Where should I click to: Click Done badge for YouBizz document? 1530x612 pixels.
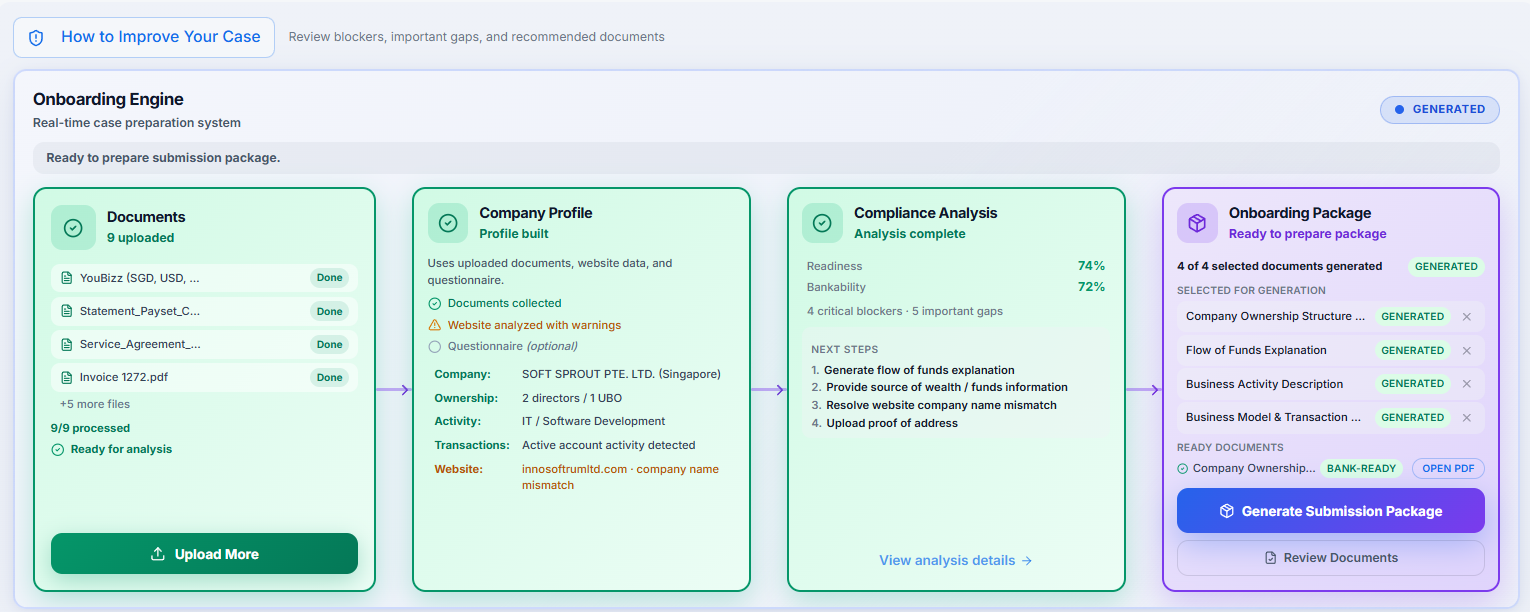click(x=330, y=278)
